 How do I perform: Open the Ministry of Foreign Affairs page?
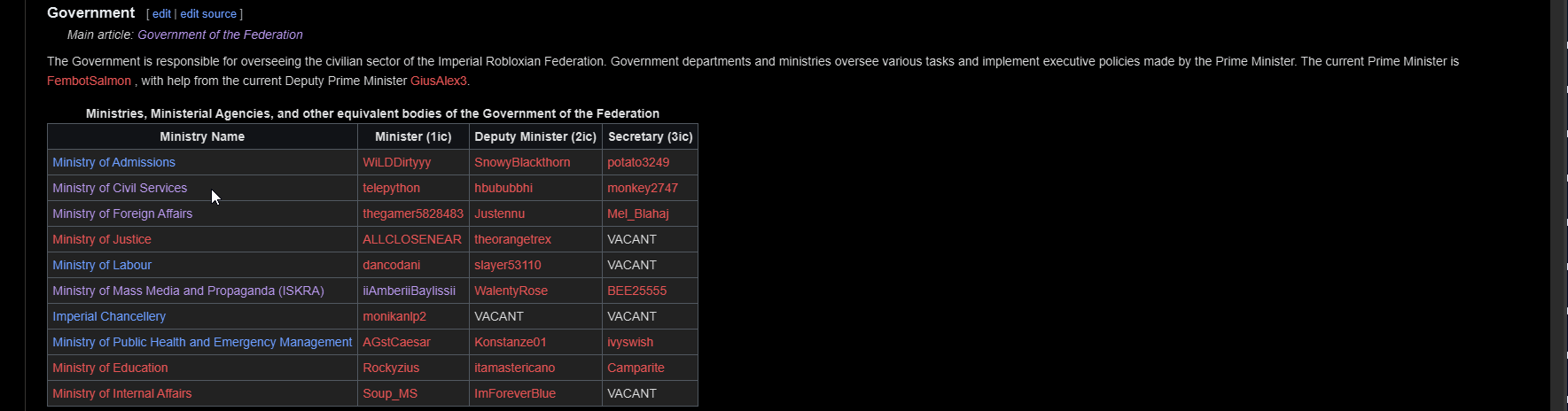122,213
